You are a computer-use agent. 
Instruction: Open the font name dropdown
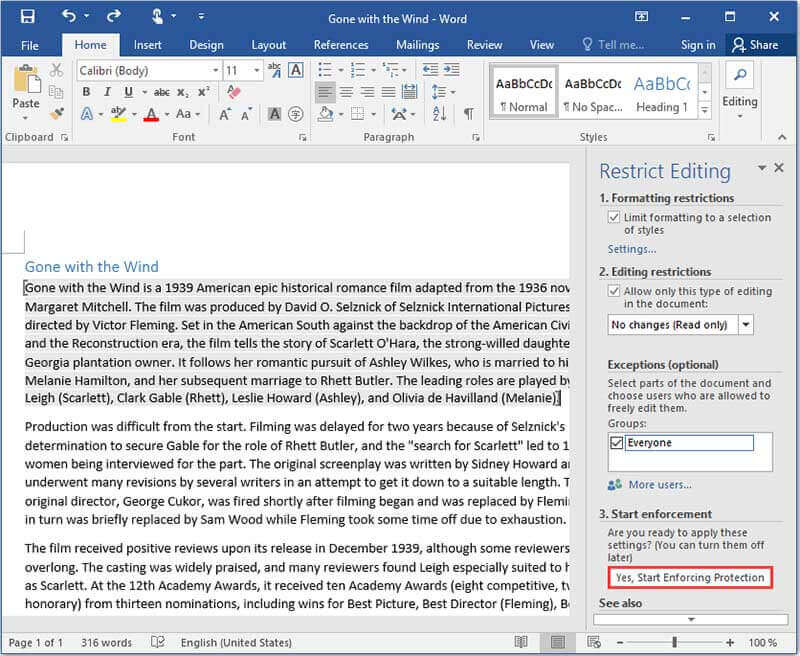point(215,70)
